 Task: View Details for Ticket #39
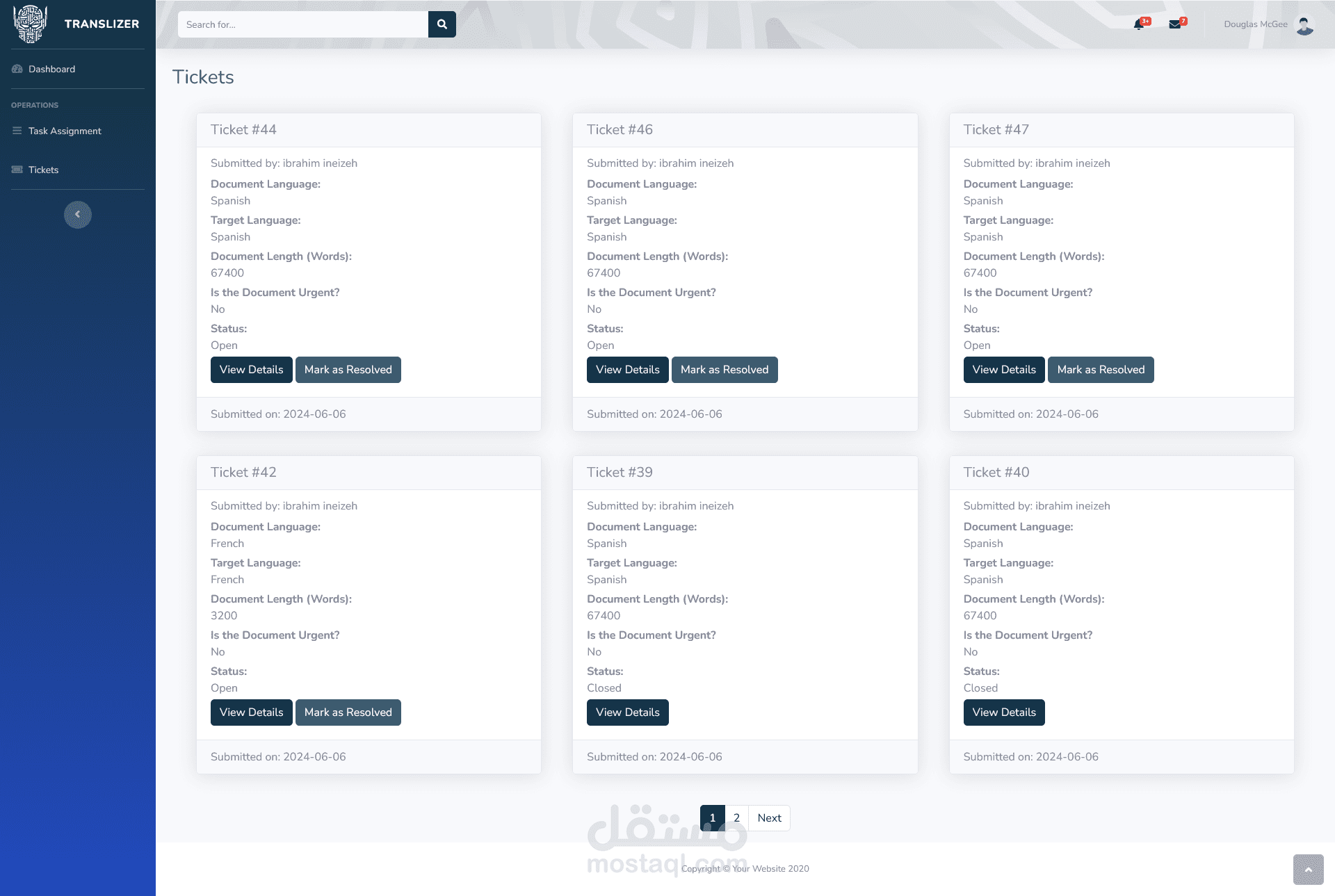coord(627,712)
